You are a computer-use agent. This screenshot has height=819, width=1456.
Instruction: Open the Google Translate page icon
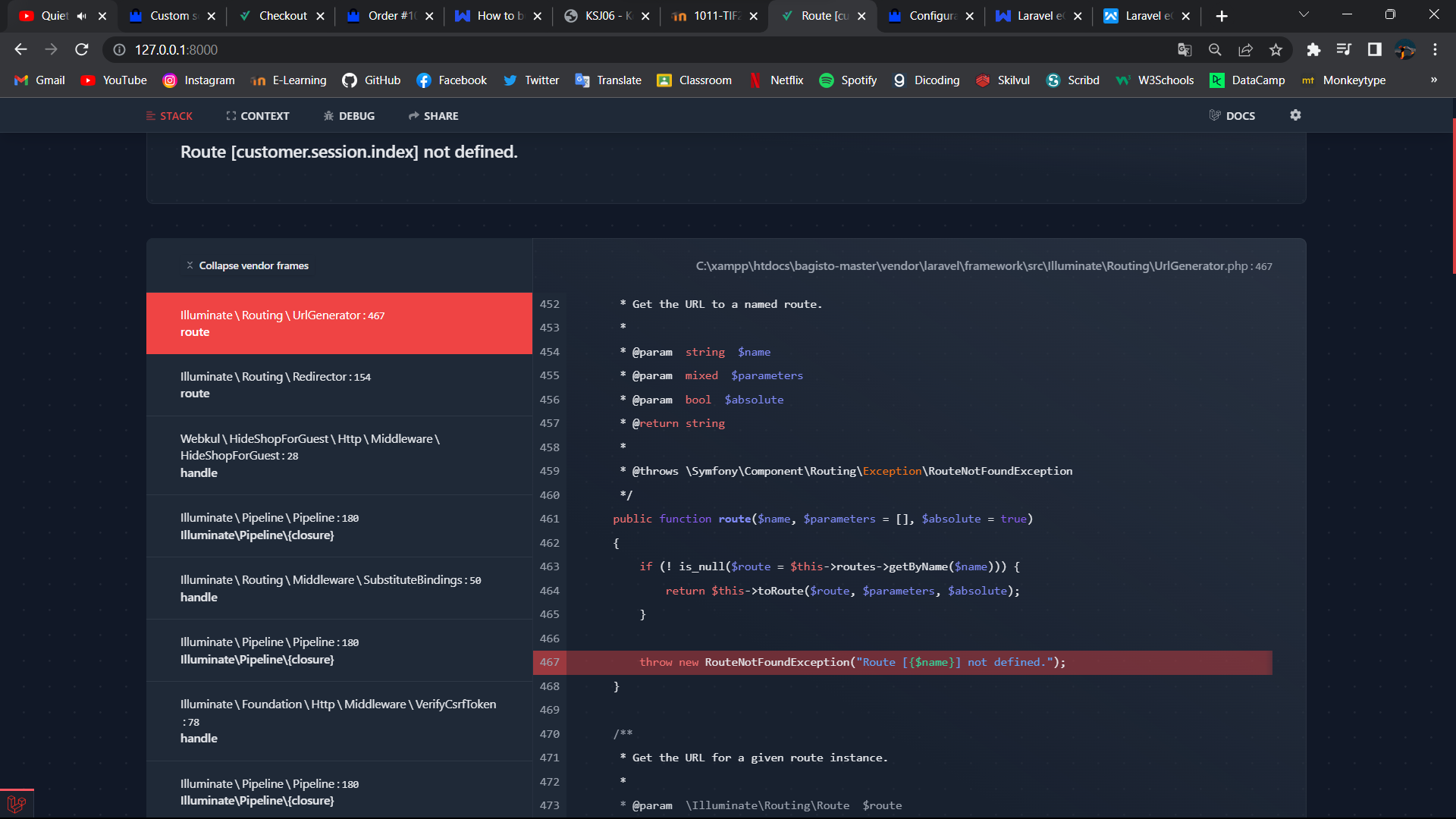pos(1185,49)
